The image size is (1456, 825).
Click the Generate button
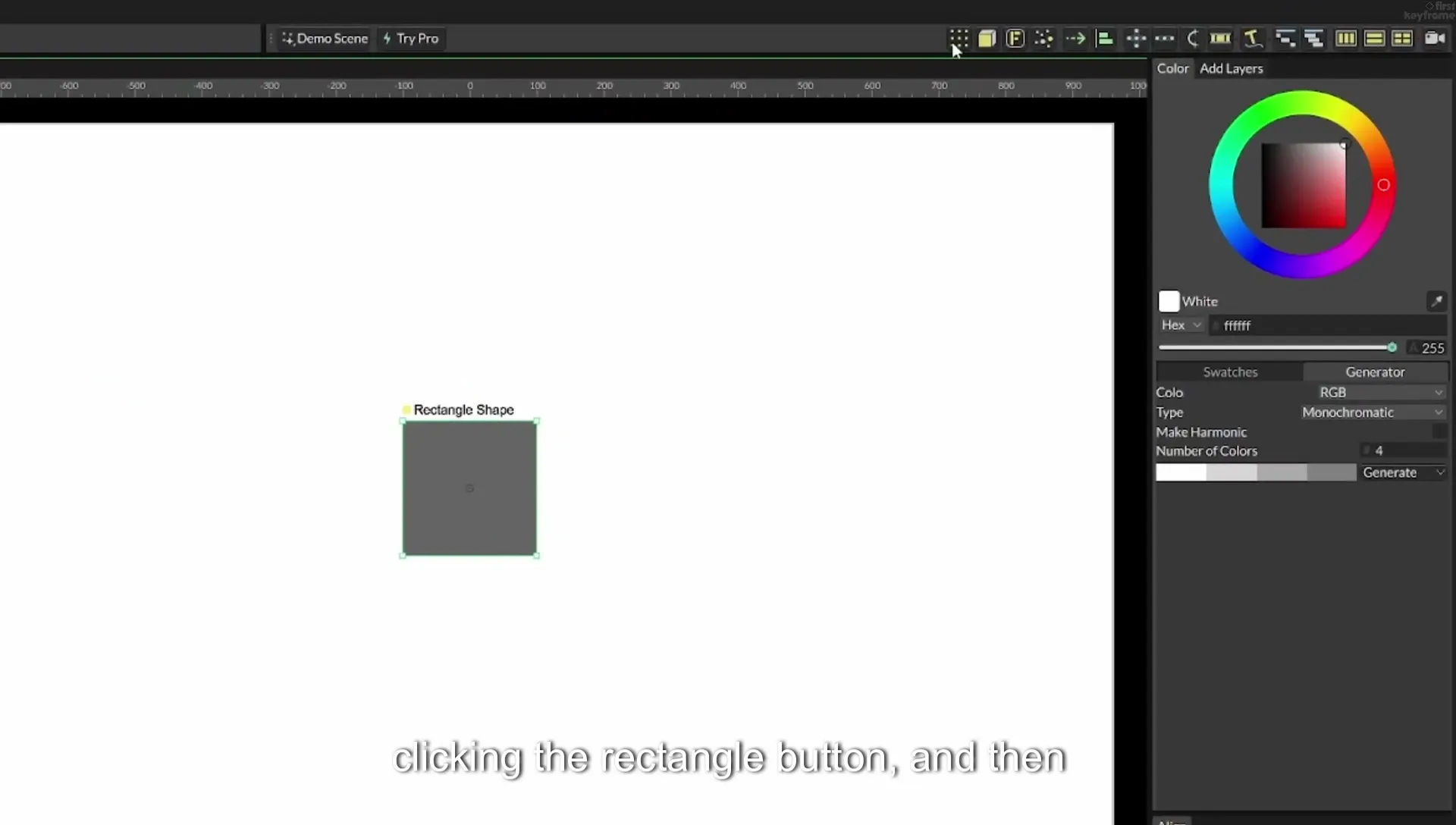[x=1403, y=472]
